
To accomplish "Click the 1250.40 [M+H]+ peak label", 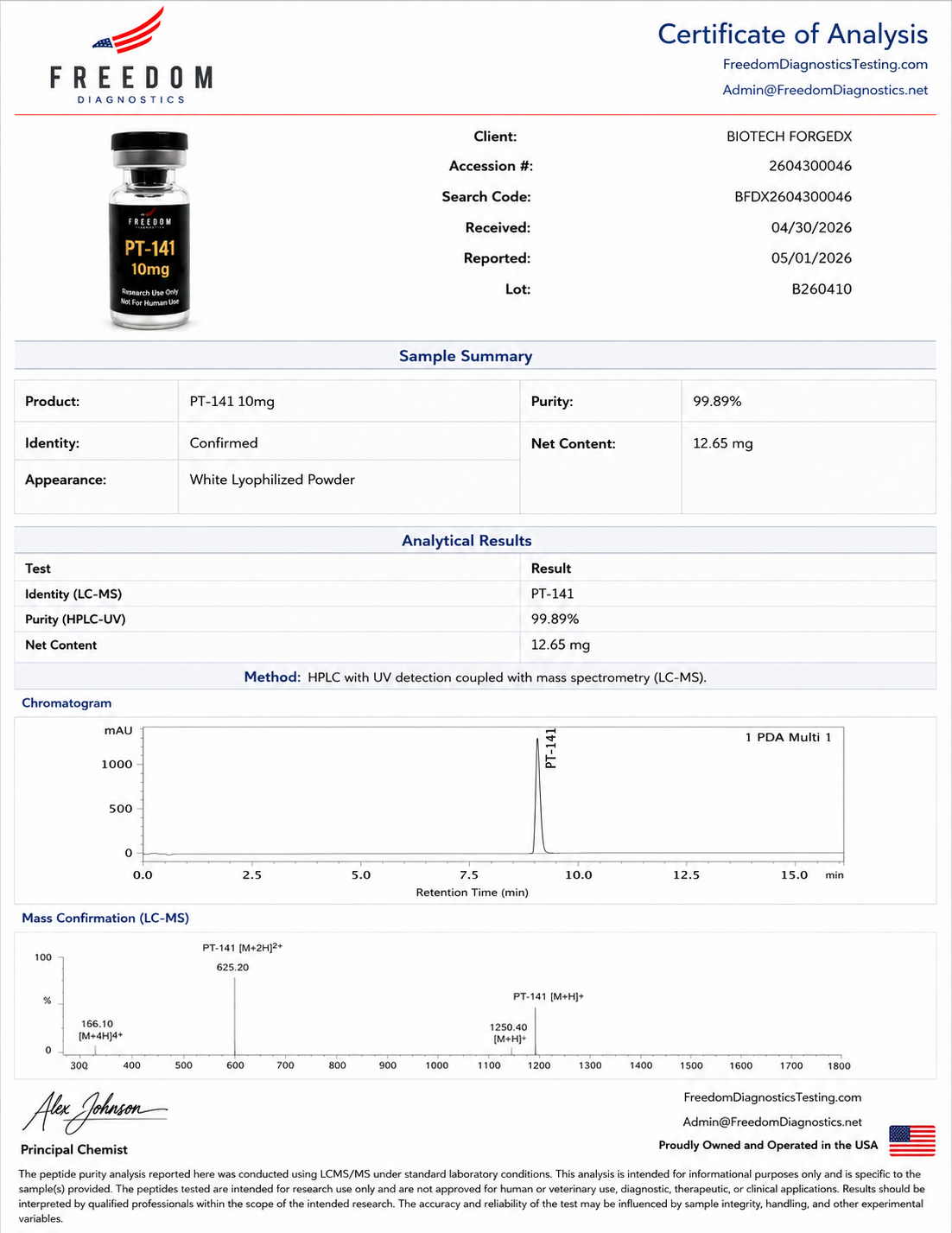I will pyautogui.click(x=508, y=1033).
